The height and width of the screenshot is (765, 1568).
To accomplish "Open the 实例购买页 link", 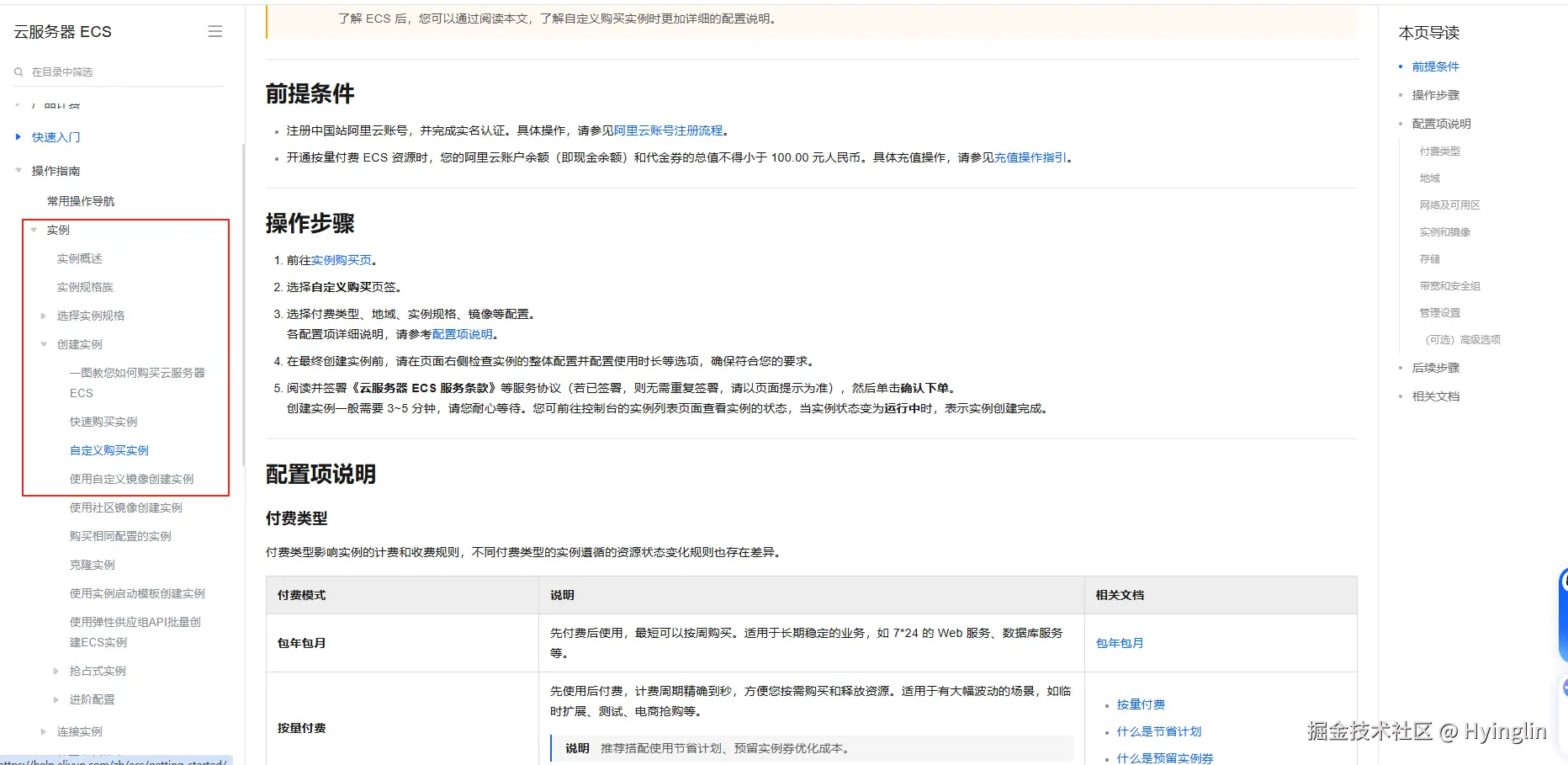I will pyautogui.click(x=342, y=260).
